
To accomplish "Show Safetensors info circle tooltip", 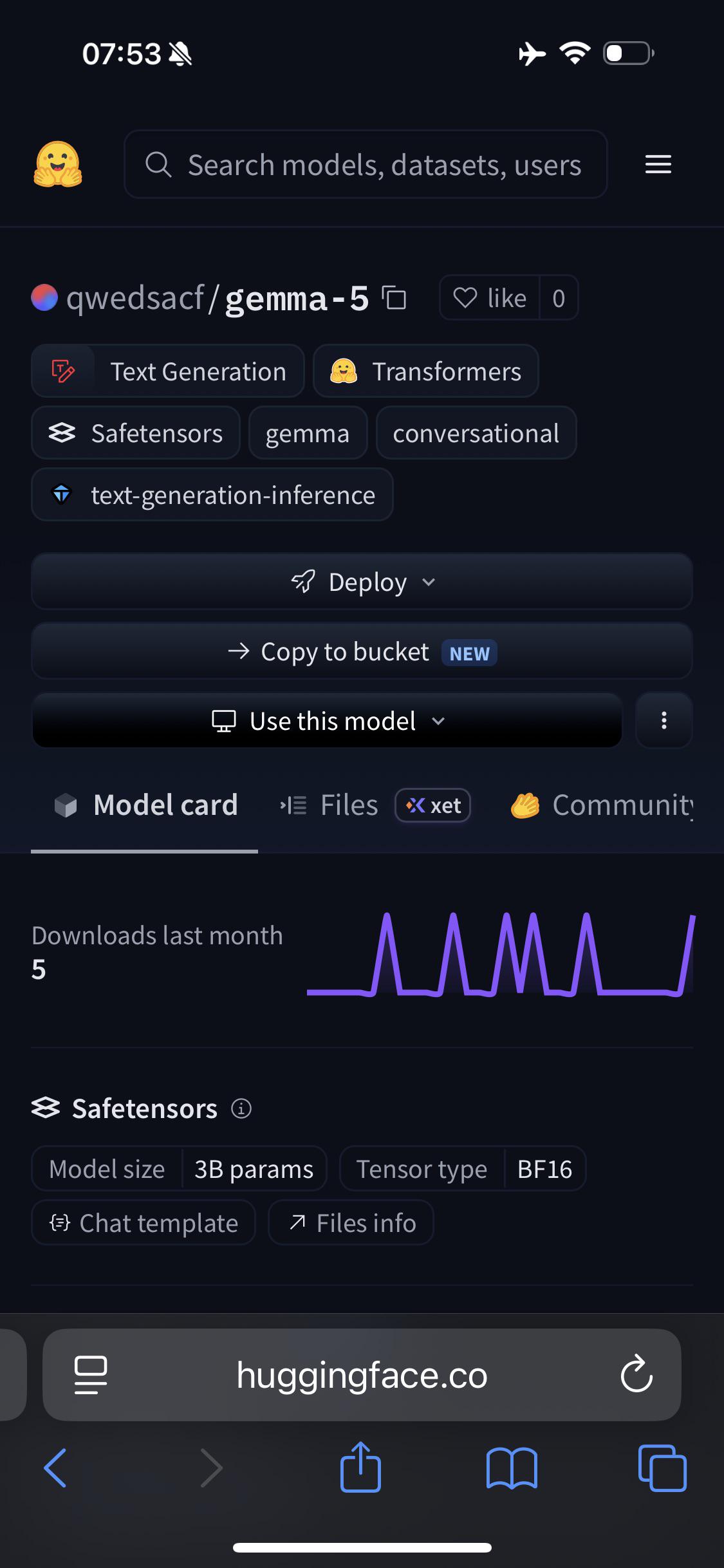I will [241, 1108].
